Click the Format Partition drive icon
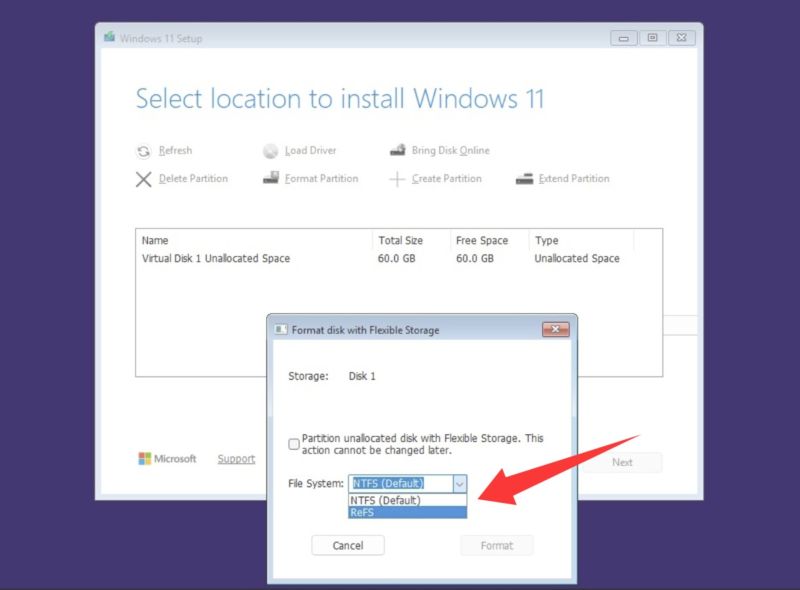The height and width of the screenshot is (590, 800). pyautogui.click(x=271, y=178)
